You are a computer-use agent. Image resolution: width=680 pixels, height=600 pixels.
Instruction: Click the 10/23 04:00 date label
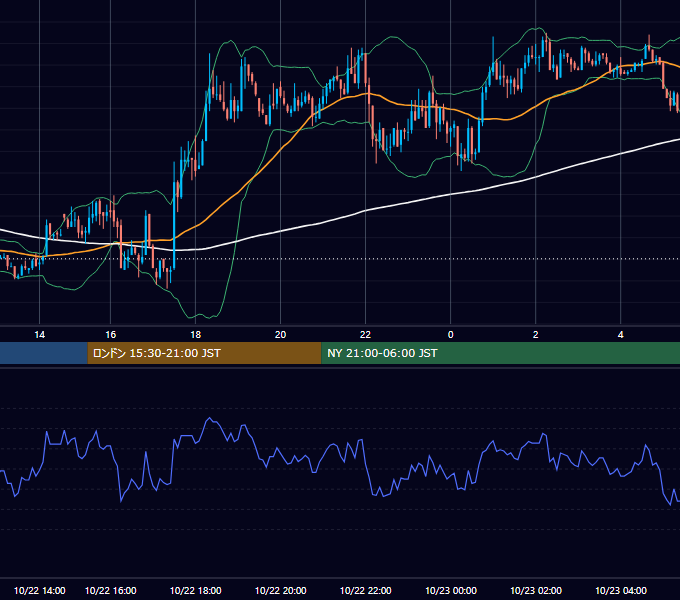(621, 590)
